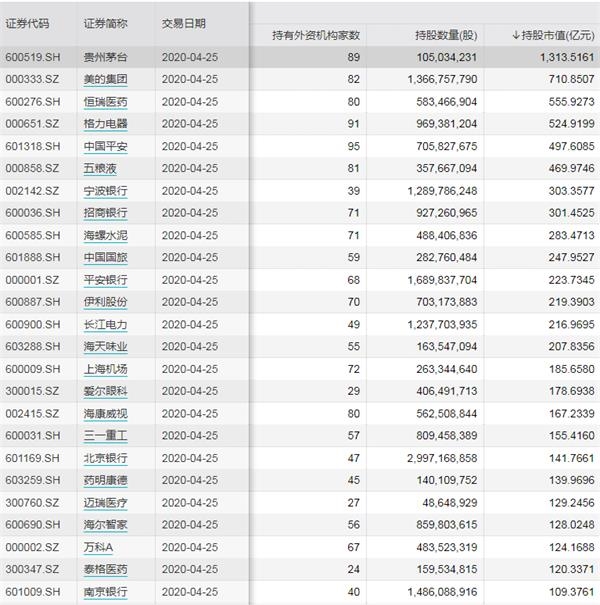Click the 证券简称 column header

click(x=105, y=24)
